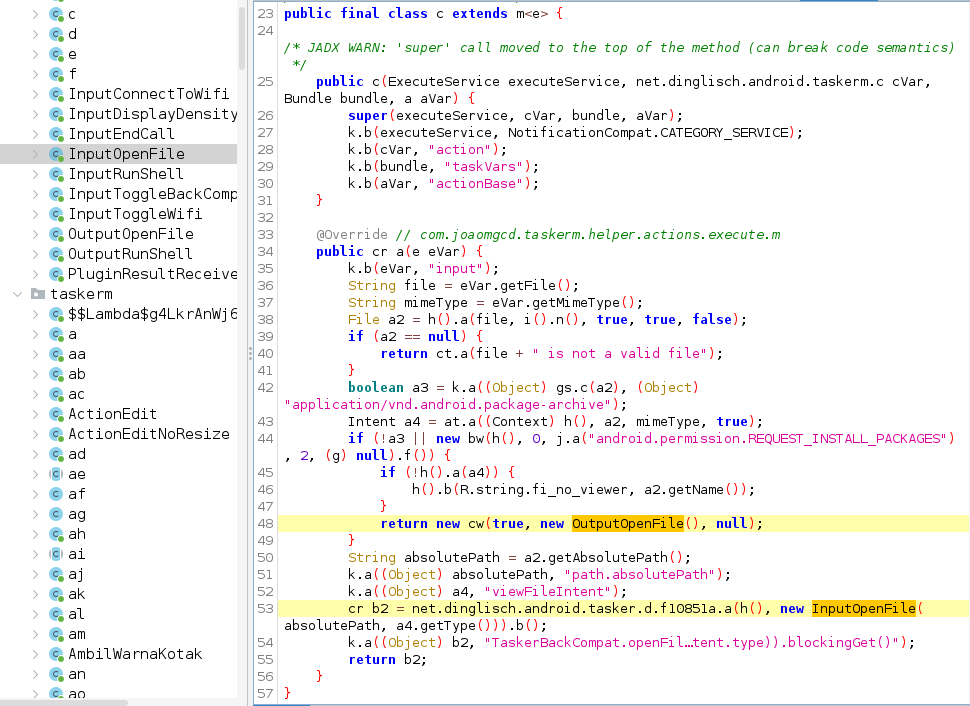Expand the ActionEditNoResize class node
970x706 pixels.
click(x=35, y=434)
